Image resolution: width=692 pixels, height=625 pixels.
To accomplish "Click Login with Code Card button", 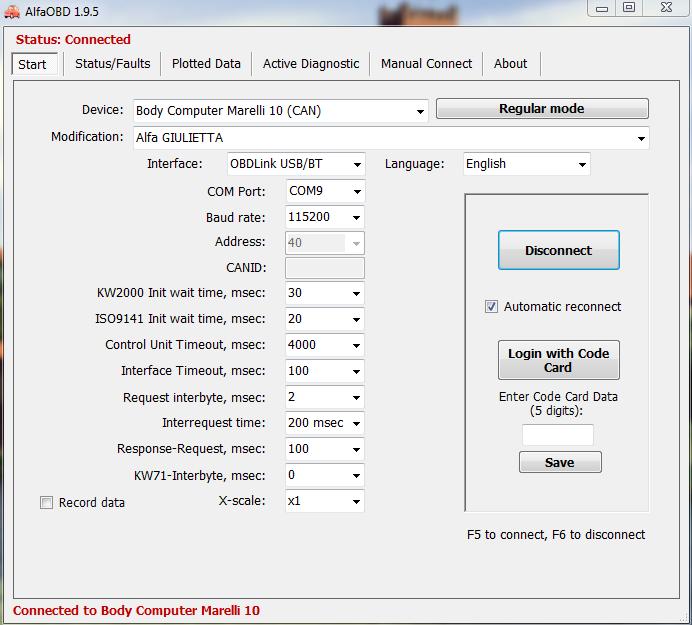I will [x=559, y=360].
